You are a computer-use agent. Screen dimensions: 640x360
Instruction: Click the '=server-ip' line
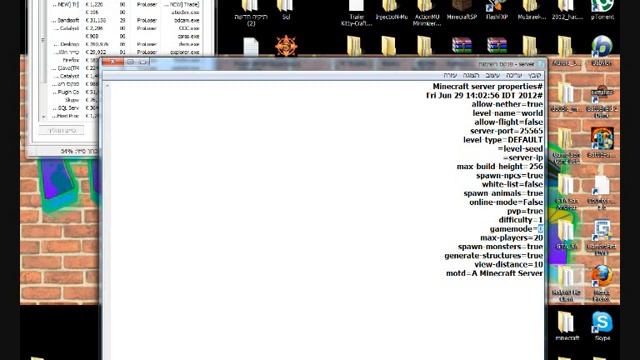tap(523, 158)
